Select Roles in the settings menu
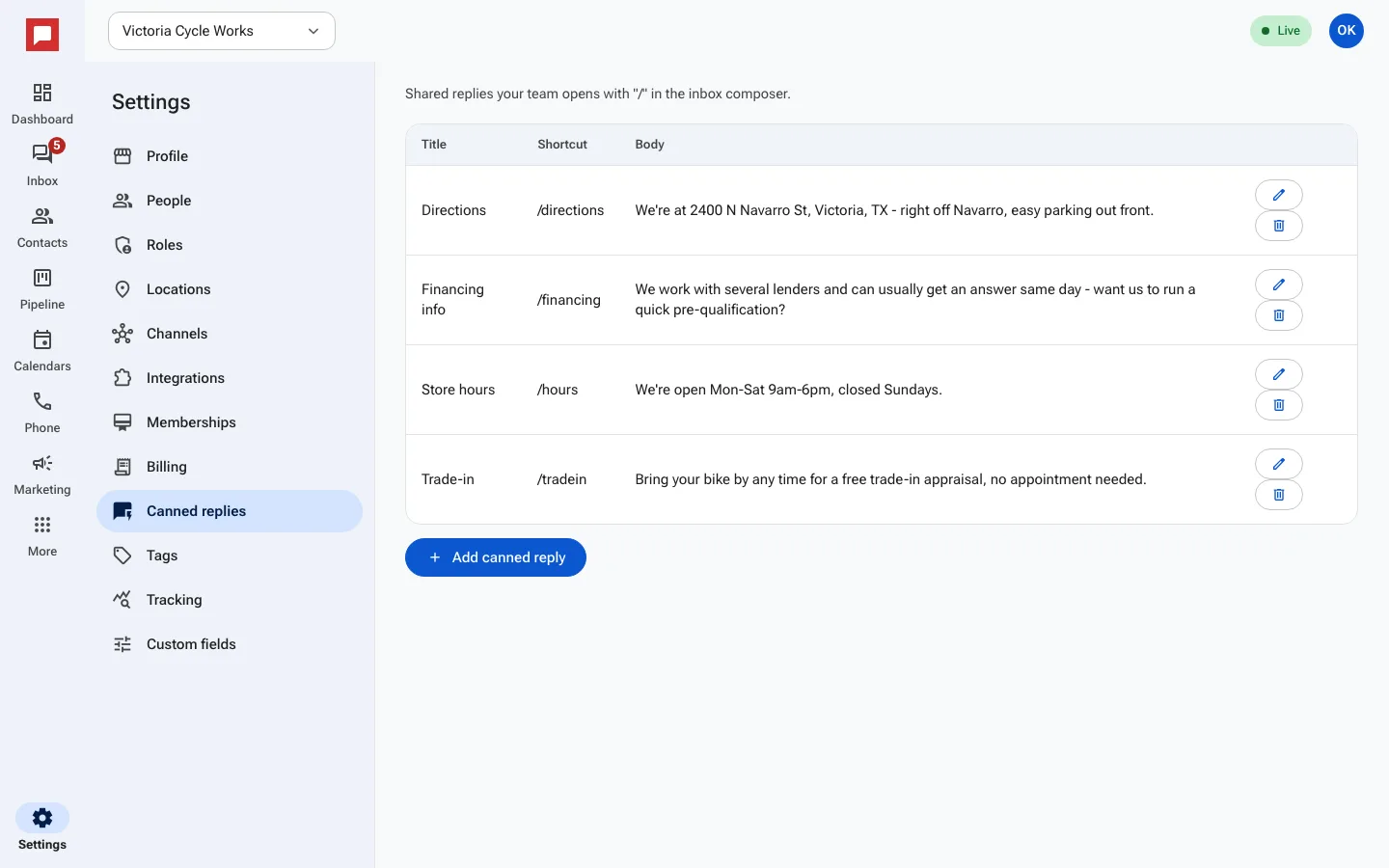This screenshot has width=1389, height=868. (230, 245)
